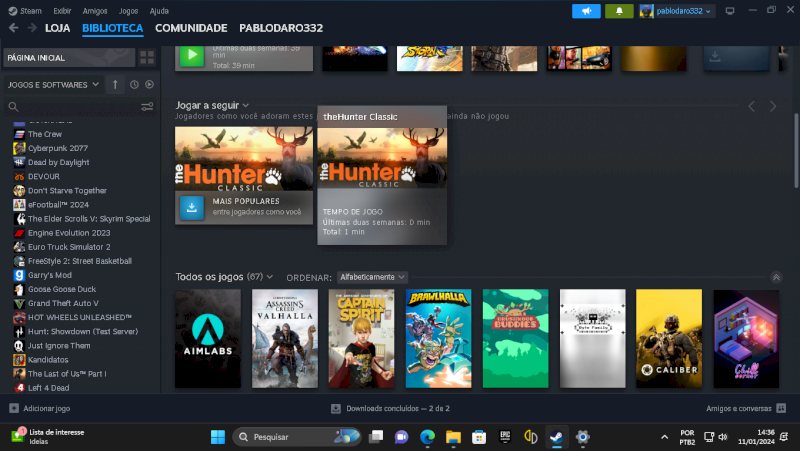Open the Captain Spirit game cover
The width and height of the screenshot is (800, 451).
[x=361, y=339]
